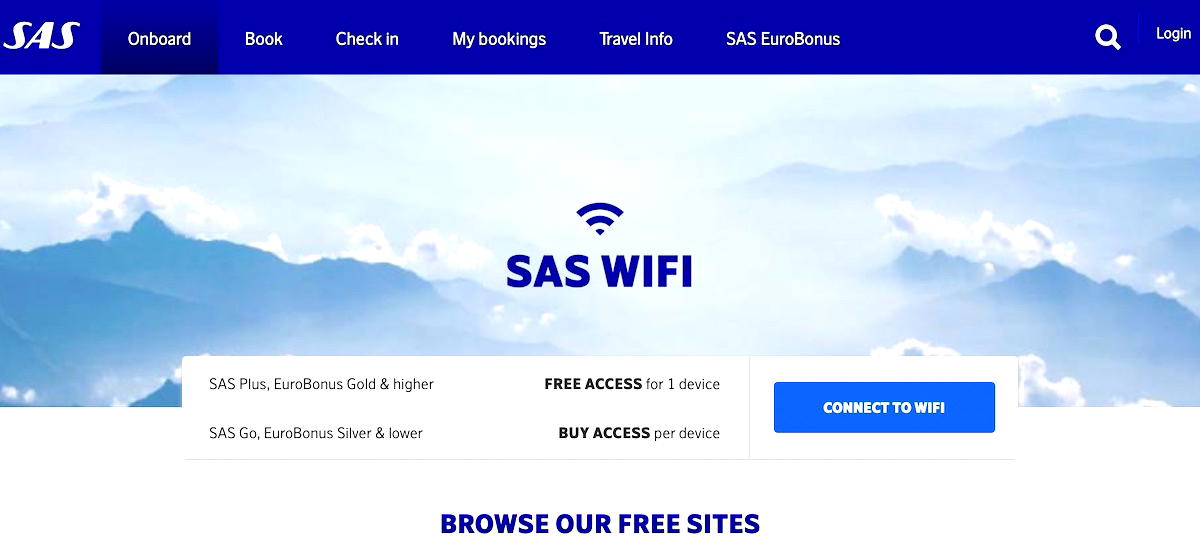Image resolution: width=1200 pixels, height=553 pixels.
Task: Click the FREE ACCESS for 1 device label
Action: point(632,384)
